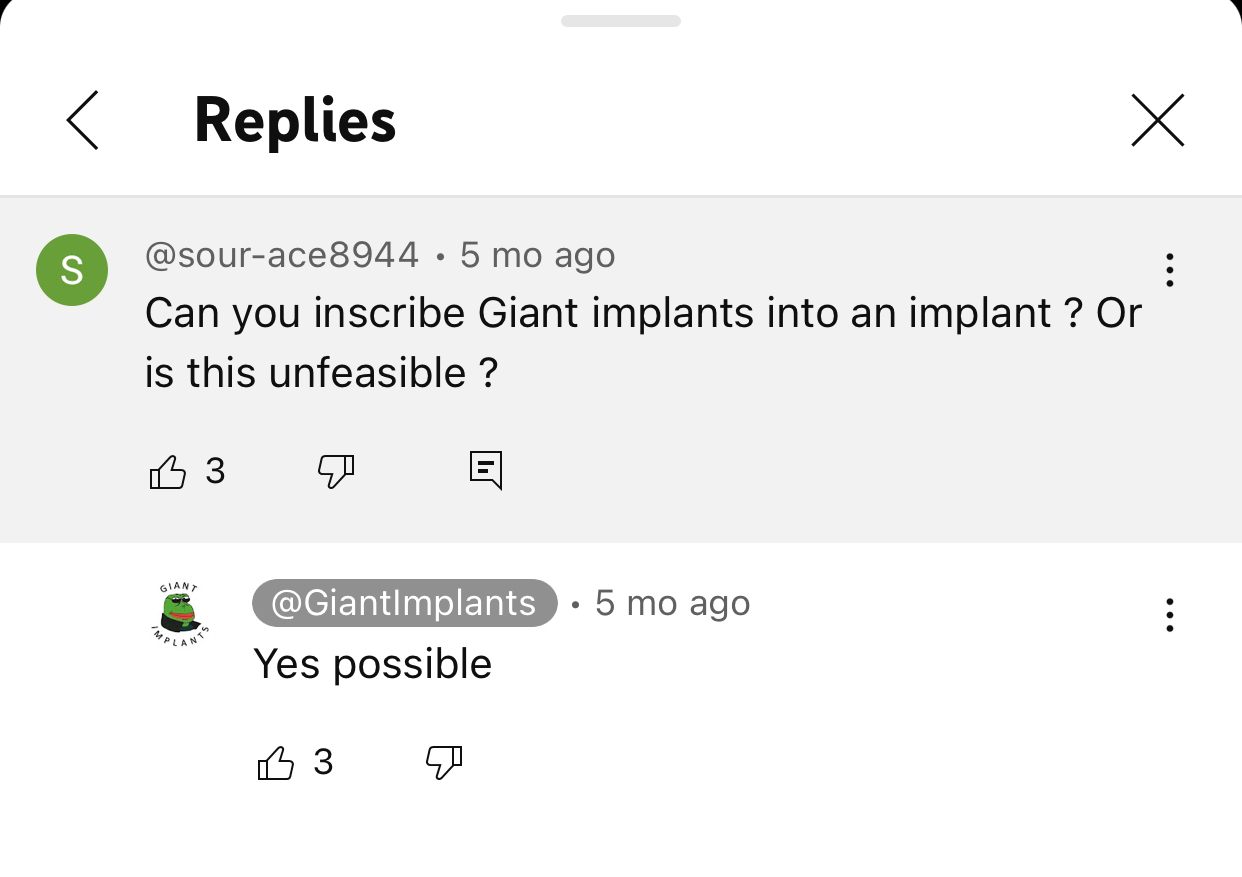This screenshot has height=877, width=1242.
Task: Tap the timestamp on the GiantImplants reply
Action: point(672,603)
